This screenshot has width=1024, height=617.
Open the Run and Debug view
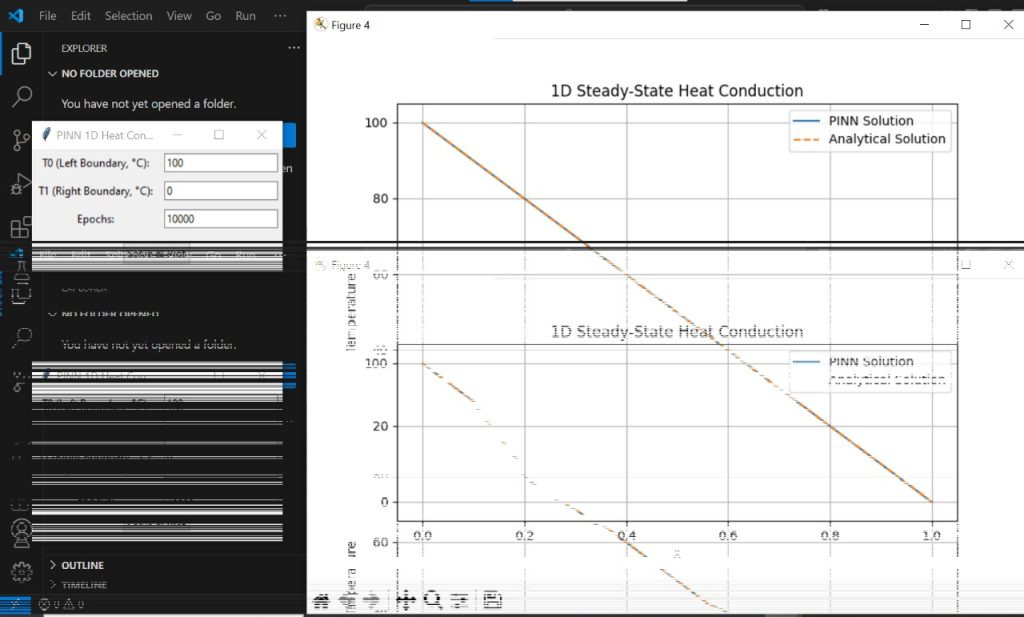[x=21, y=184]
